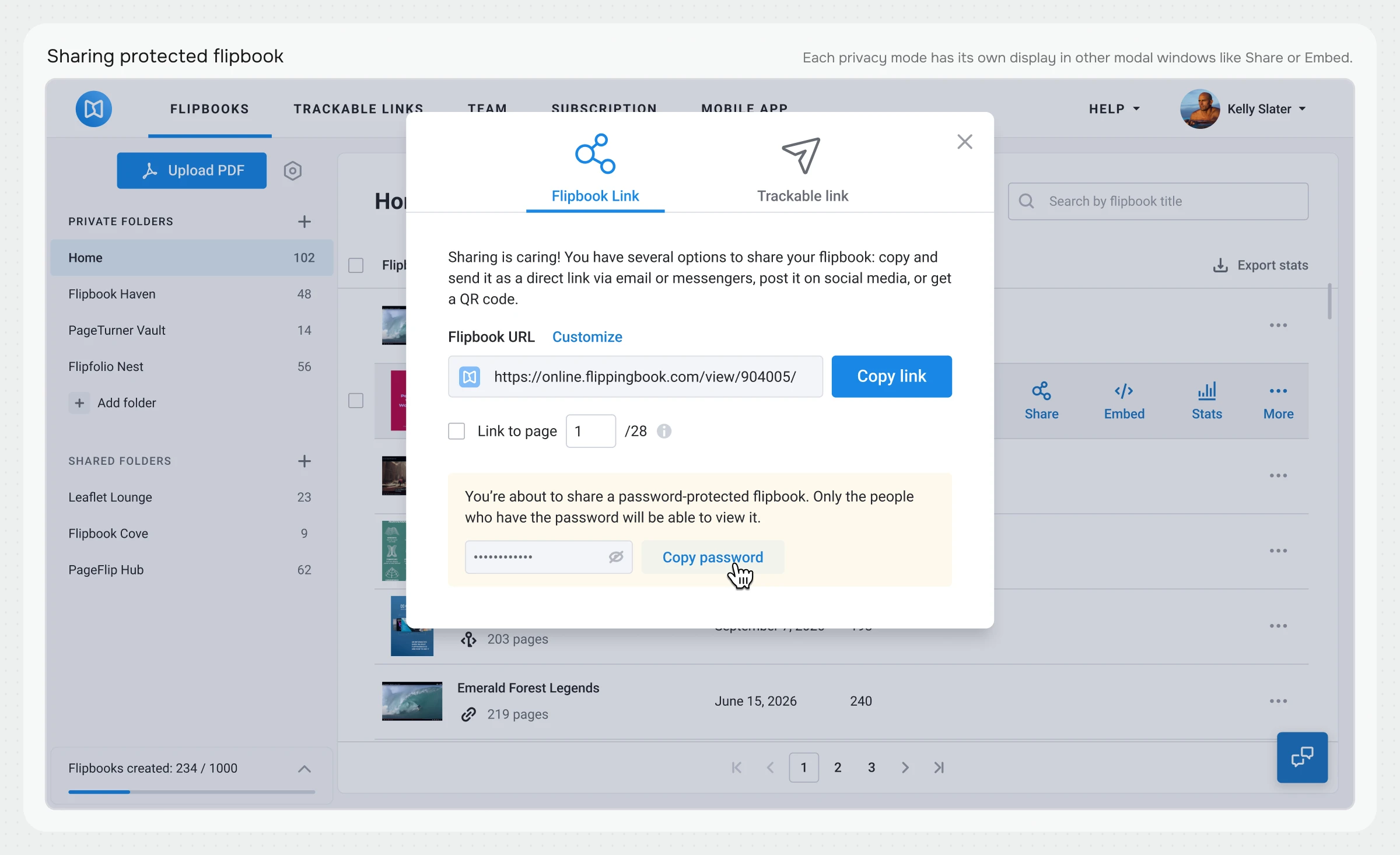
Task: Open three-dot menu for Emerald Forest Legends
Action: pos(1278,701)
